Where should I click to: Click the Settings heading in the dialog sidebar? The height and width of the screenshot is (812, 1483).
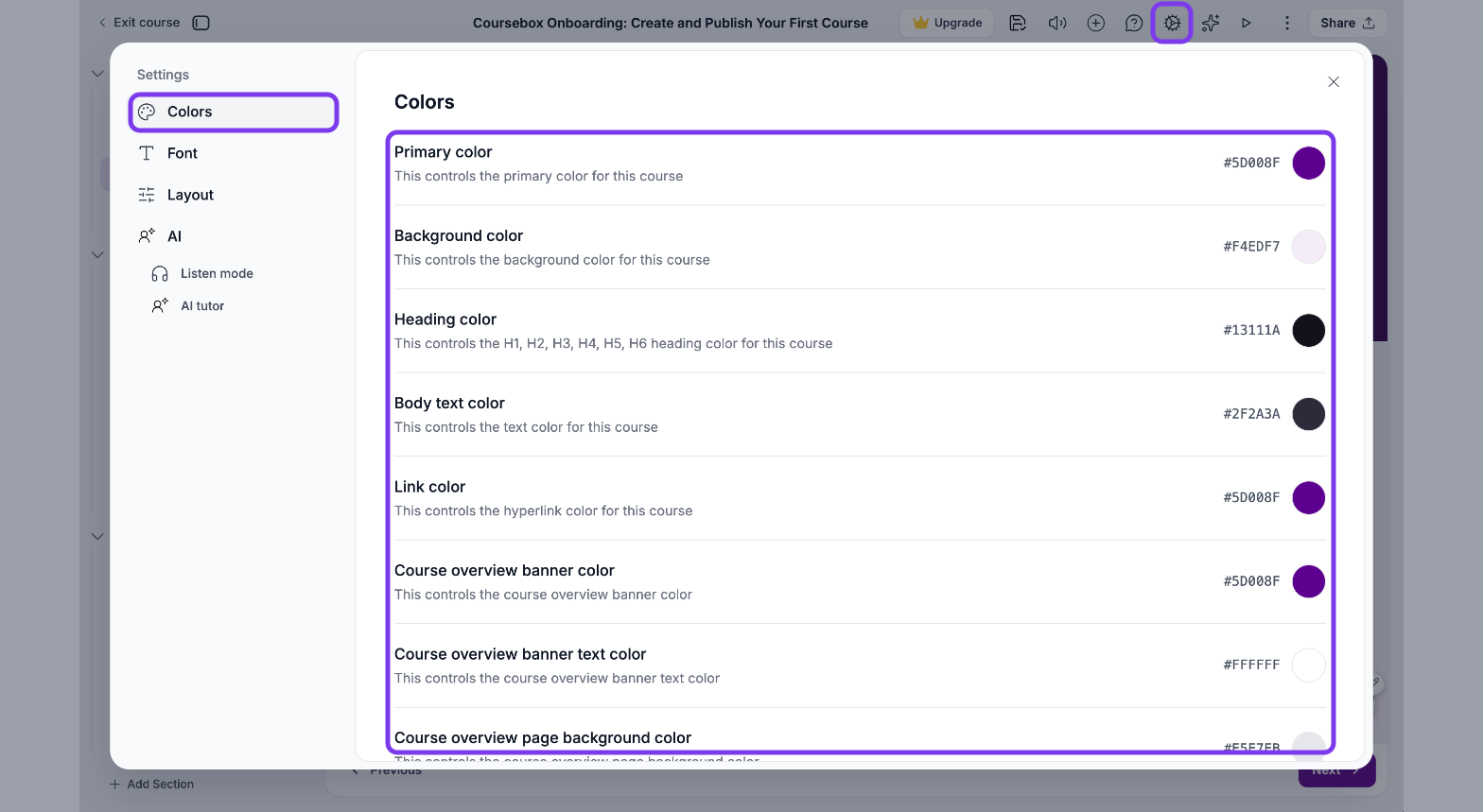163,75
